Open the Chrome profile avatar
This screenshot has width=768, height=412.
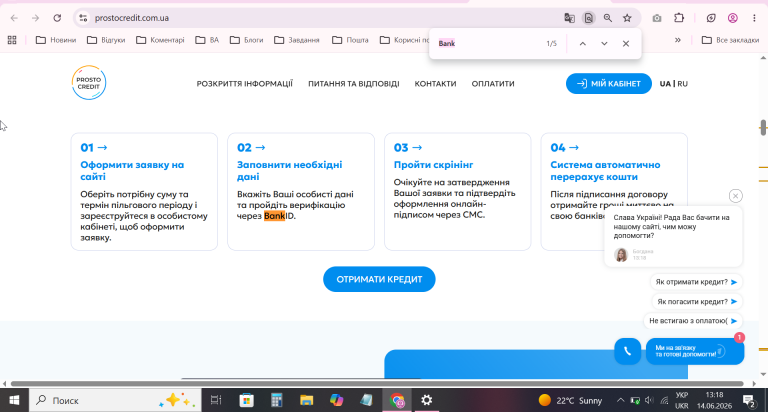(733, 18)
